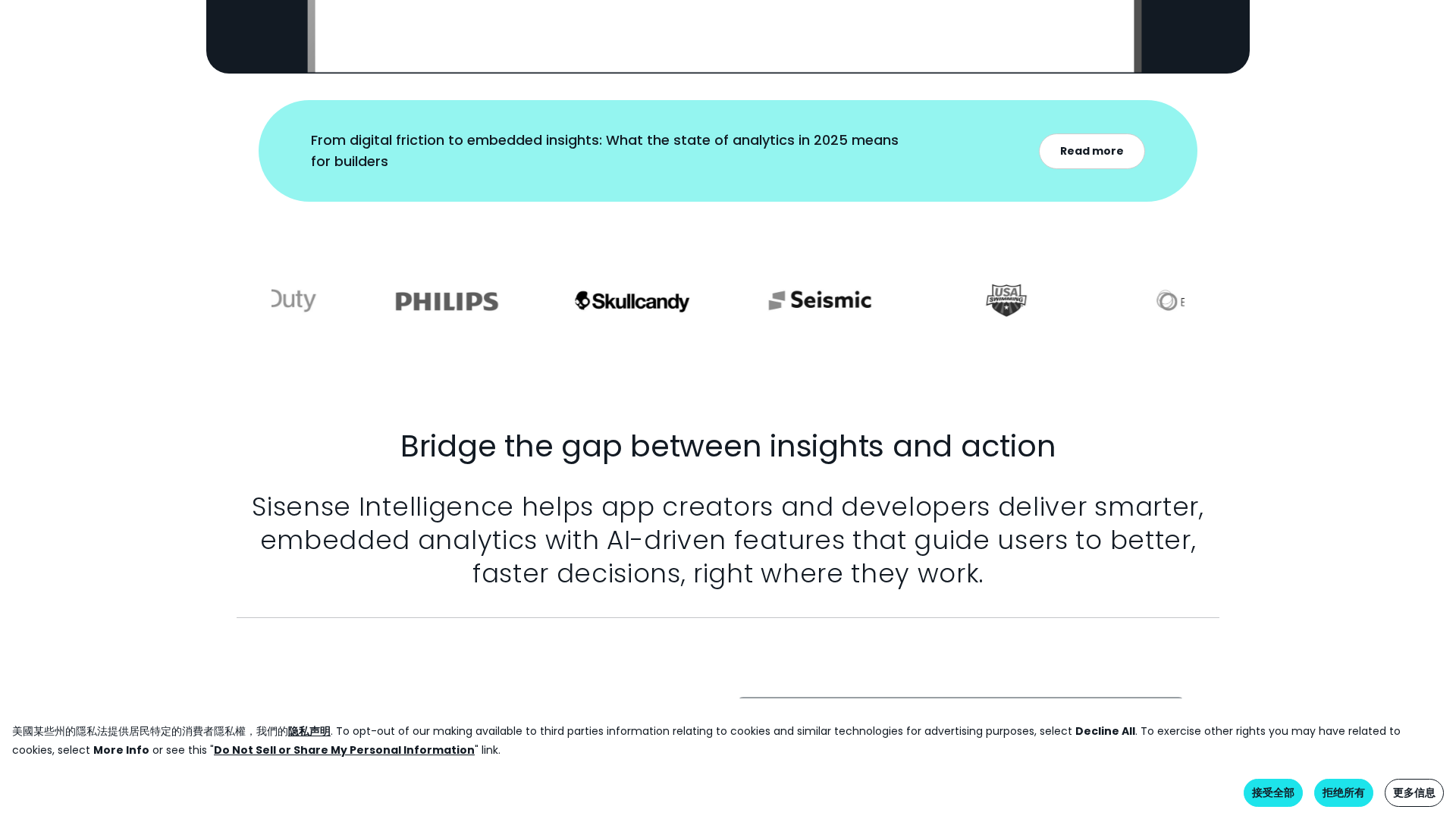Select the Skullcandy logo
This screenshot has height=819, width=1456.
631,301
